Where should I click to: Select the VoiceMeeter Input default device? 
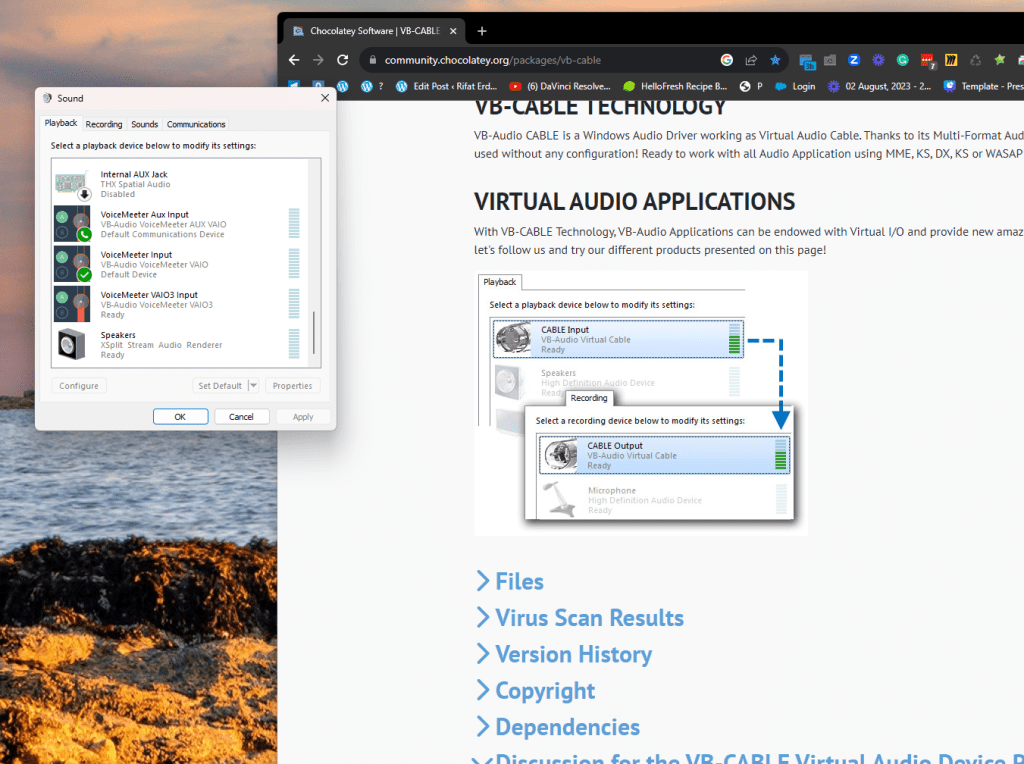click(180, 264)
